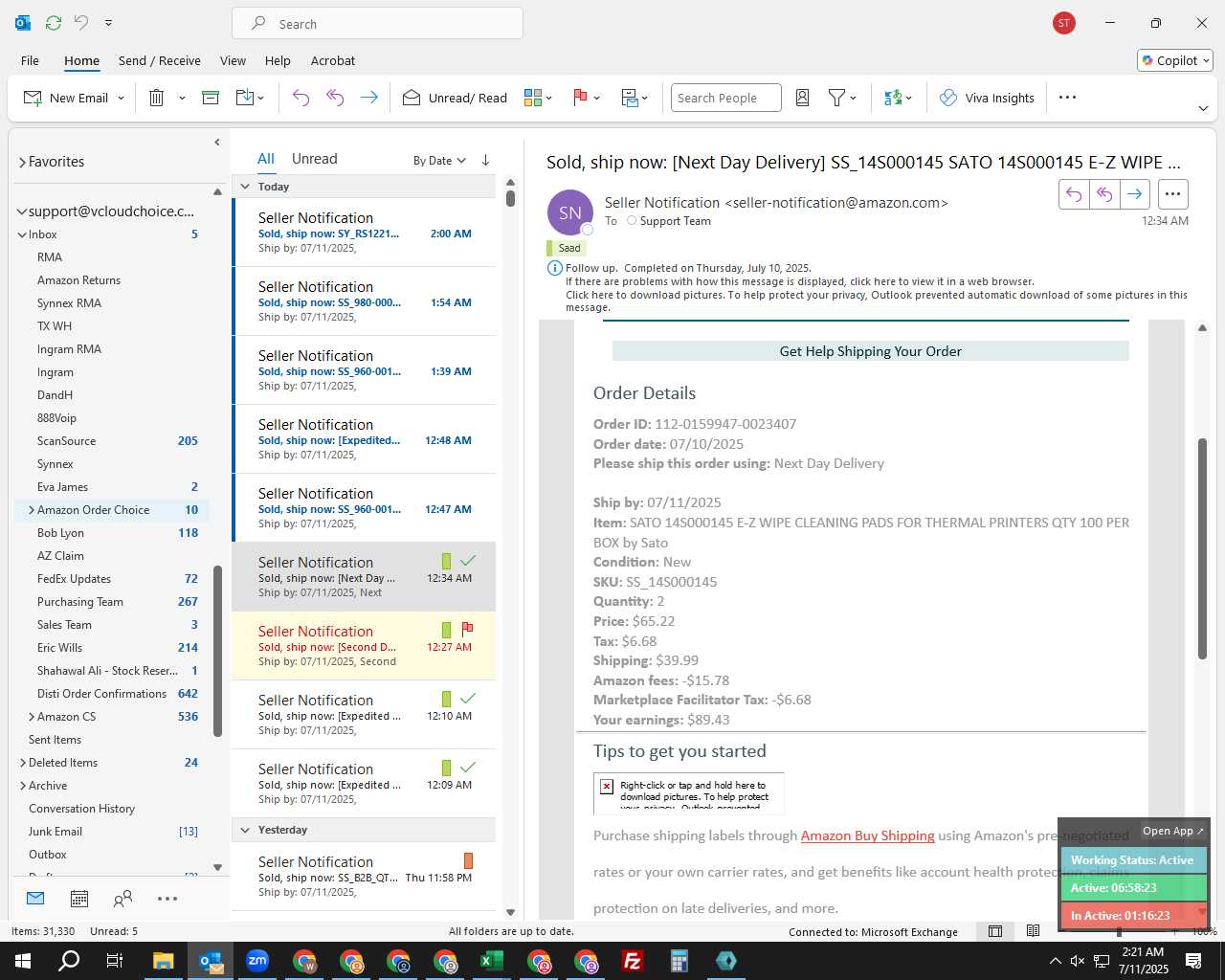Open the Acrobat tab
The width and height of the screenshot is (1225, 980).
point(333,60)
